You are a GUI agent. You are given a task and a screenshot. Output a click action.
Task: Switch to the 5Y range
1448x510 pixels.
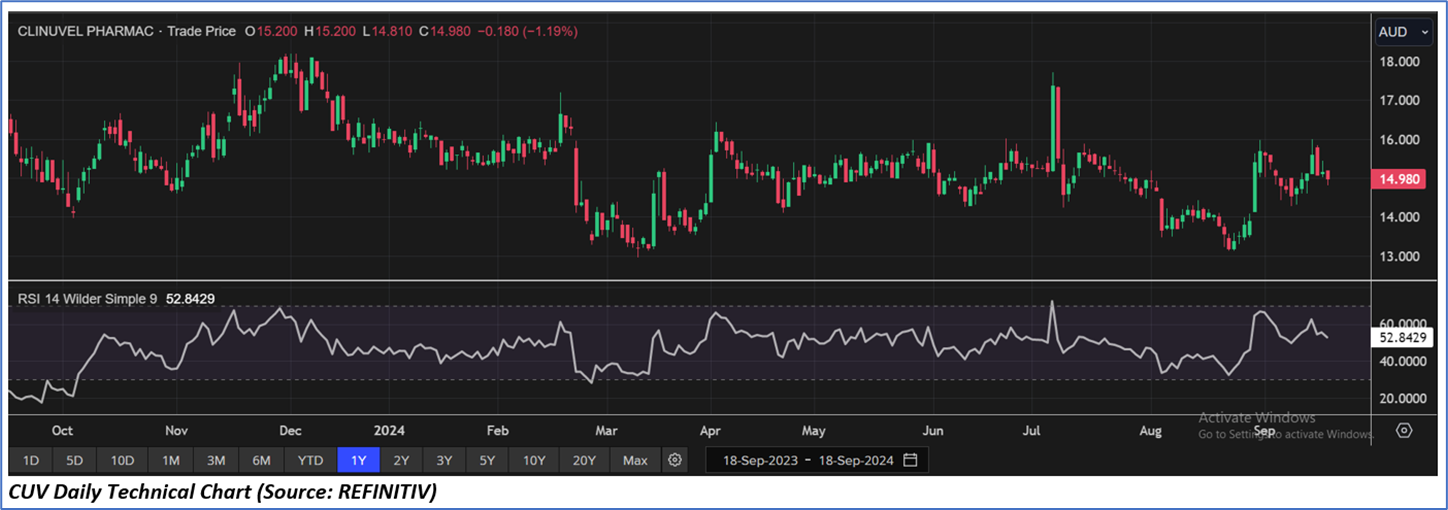(x=487, y=460)
